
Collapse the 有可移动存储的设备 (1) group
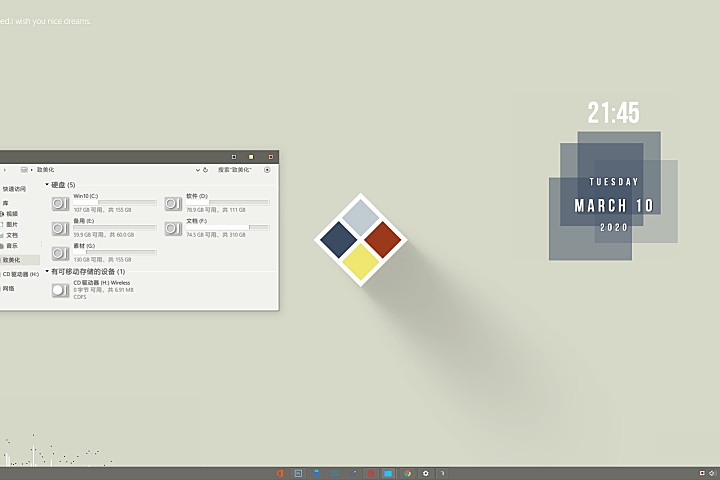point(47,271)
